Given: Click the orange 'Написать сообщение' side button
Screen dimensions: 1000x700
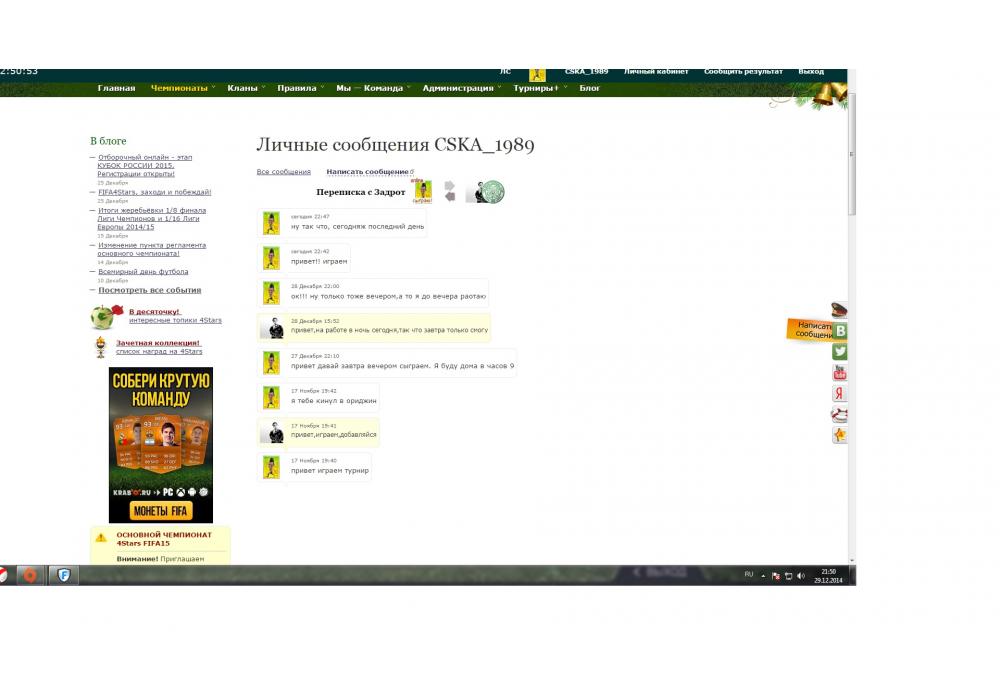Looking at the screenshot, I should point(810,330).
